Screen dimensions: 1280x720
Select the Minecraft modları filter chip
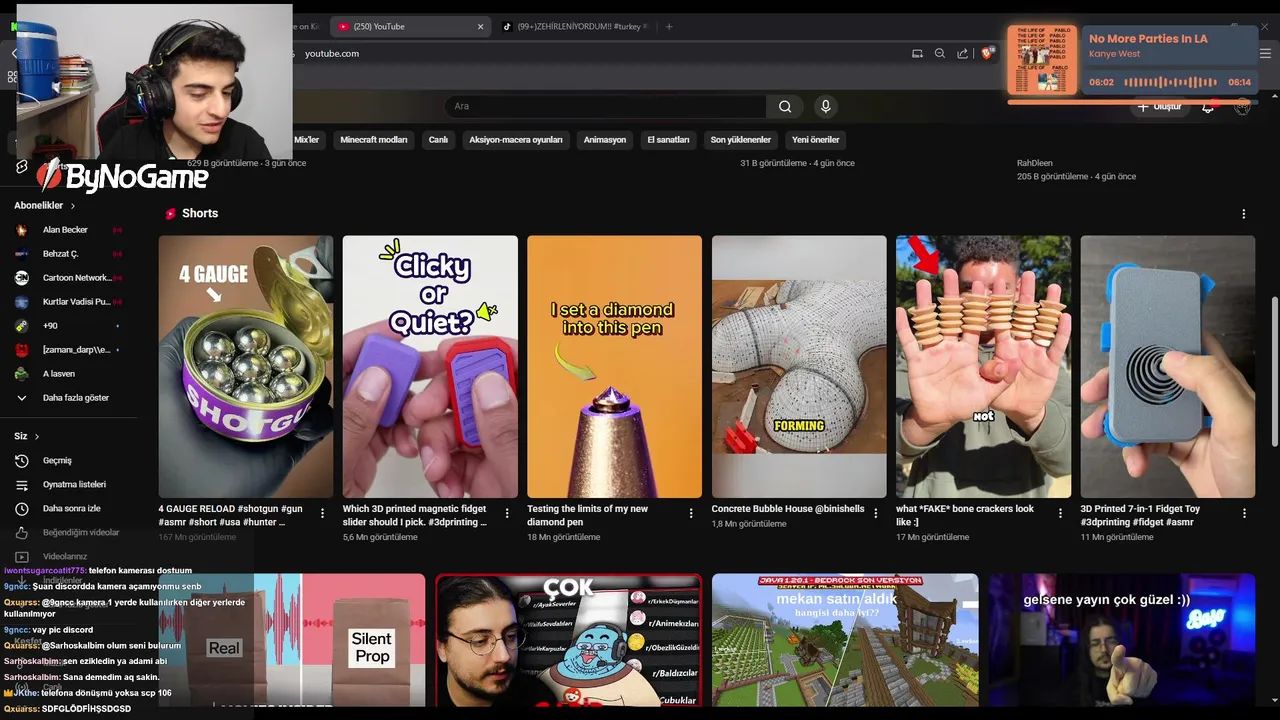pos(374,140)
